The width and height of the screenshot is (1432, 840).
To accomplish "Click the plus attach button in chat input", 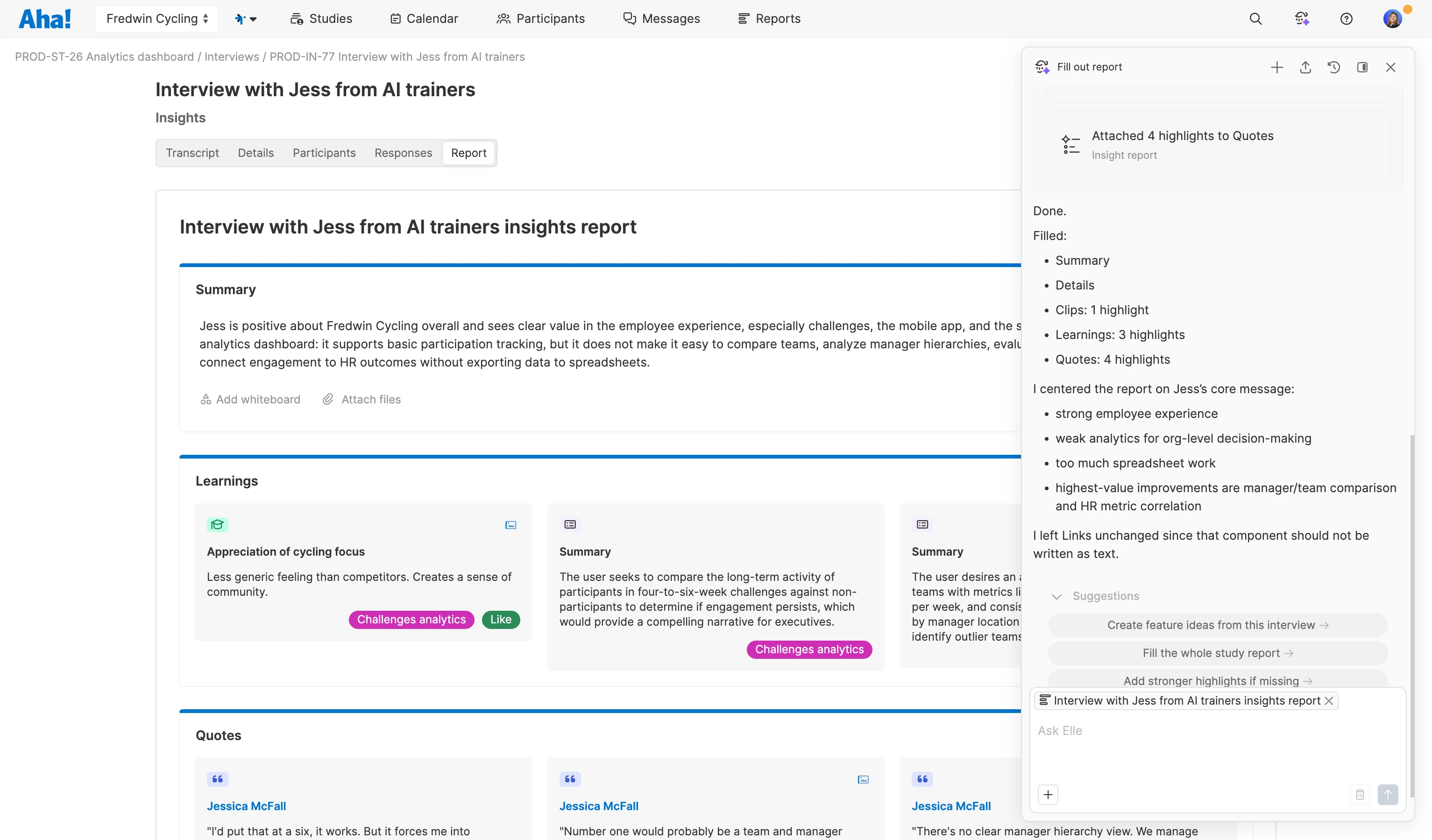I will 1048,794.
